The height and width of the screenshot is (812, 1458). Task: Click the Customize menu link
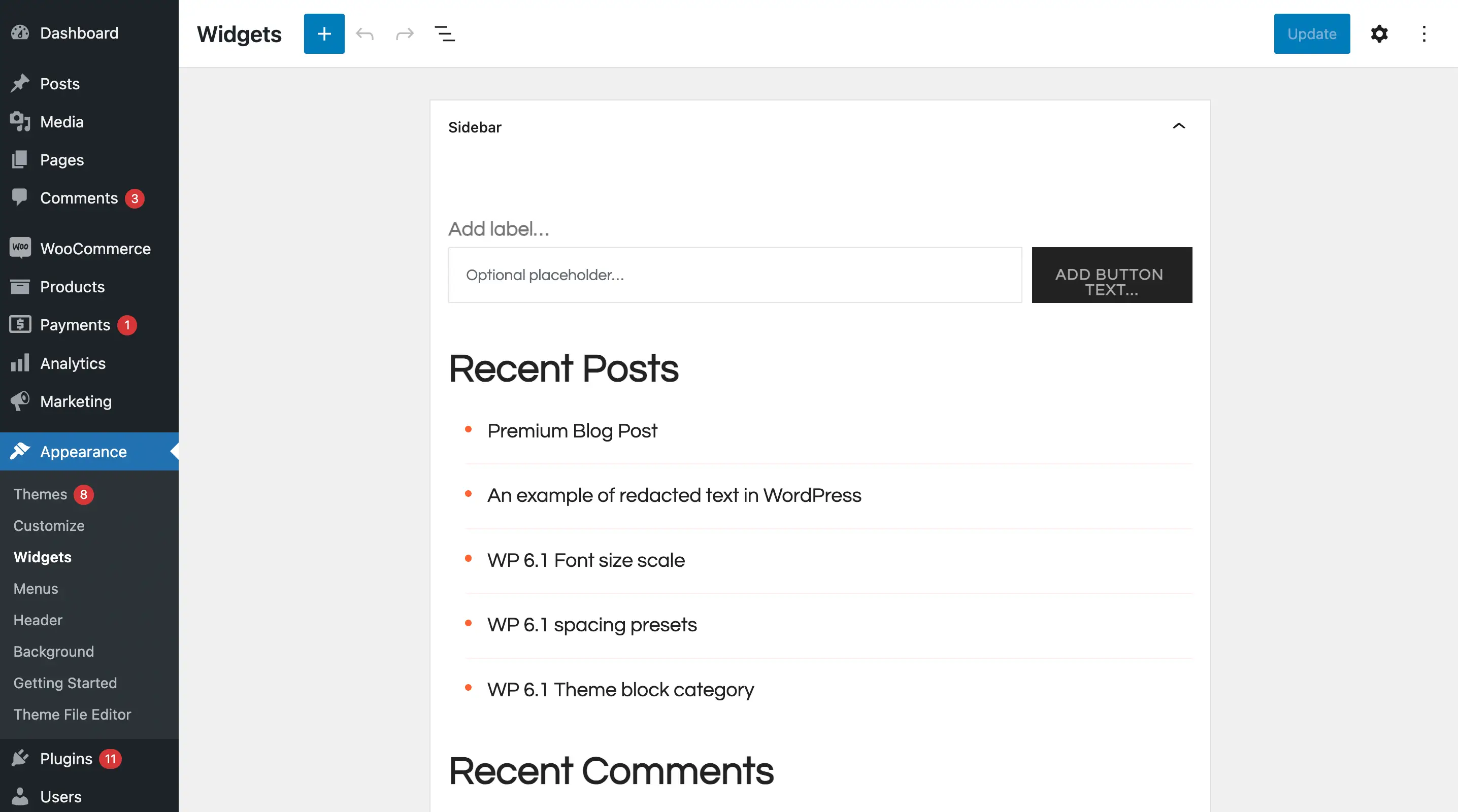point(48,525)
